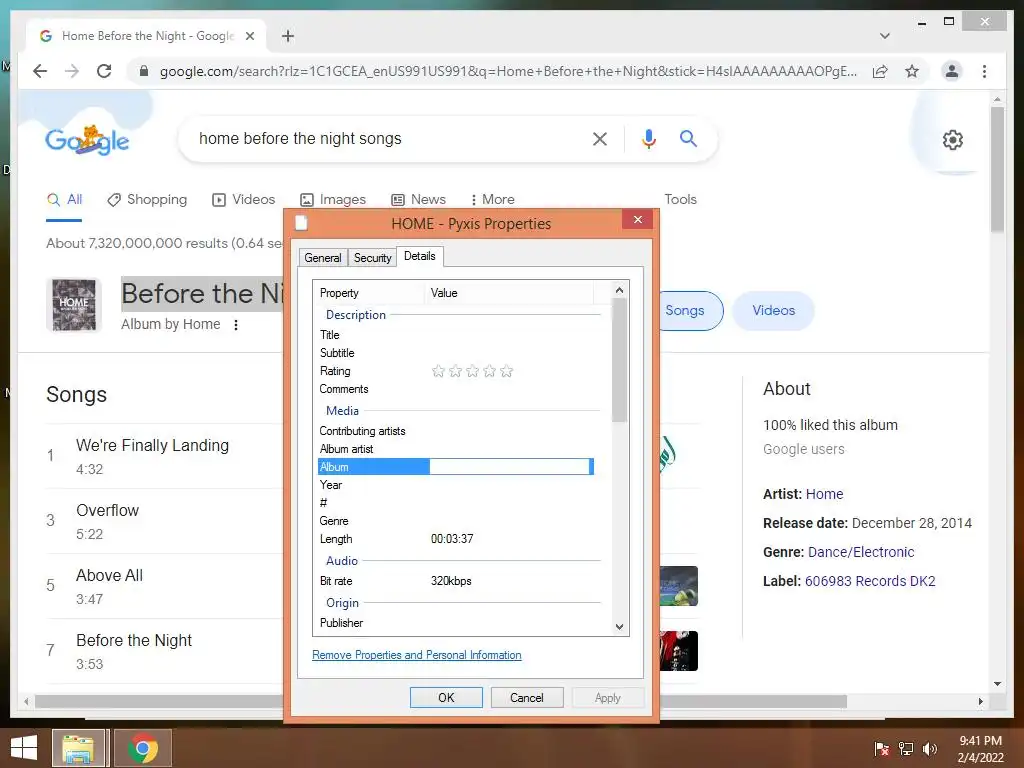This screenshot has height=768, width=1024.
Task: Click the Chrome taskbar icon
Action: pos(143,748)
